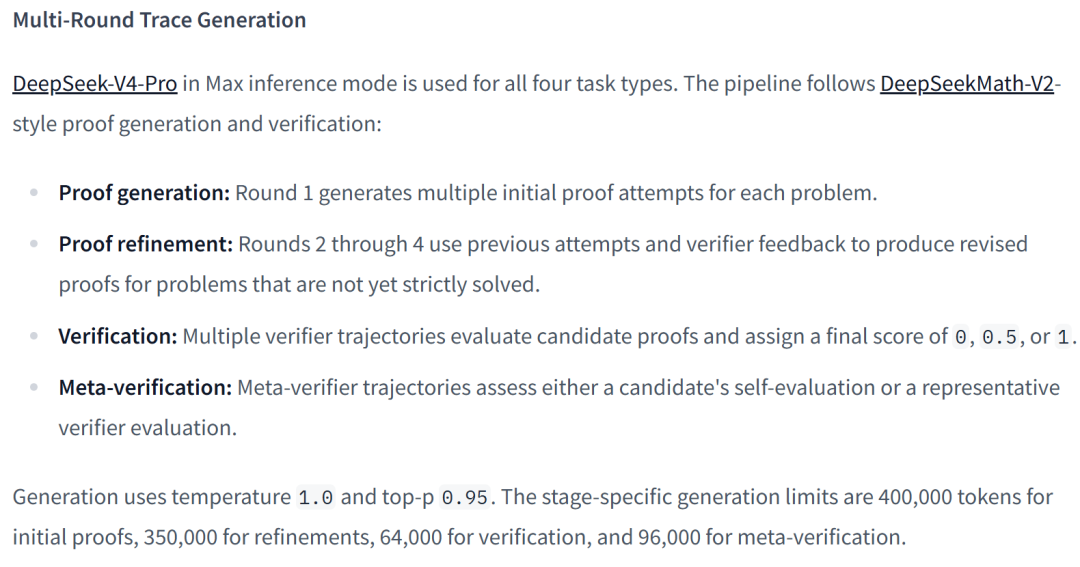Click the inline code score 1 after 'or'
The image size is (1080, 567).
(x=1063, y=337)
